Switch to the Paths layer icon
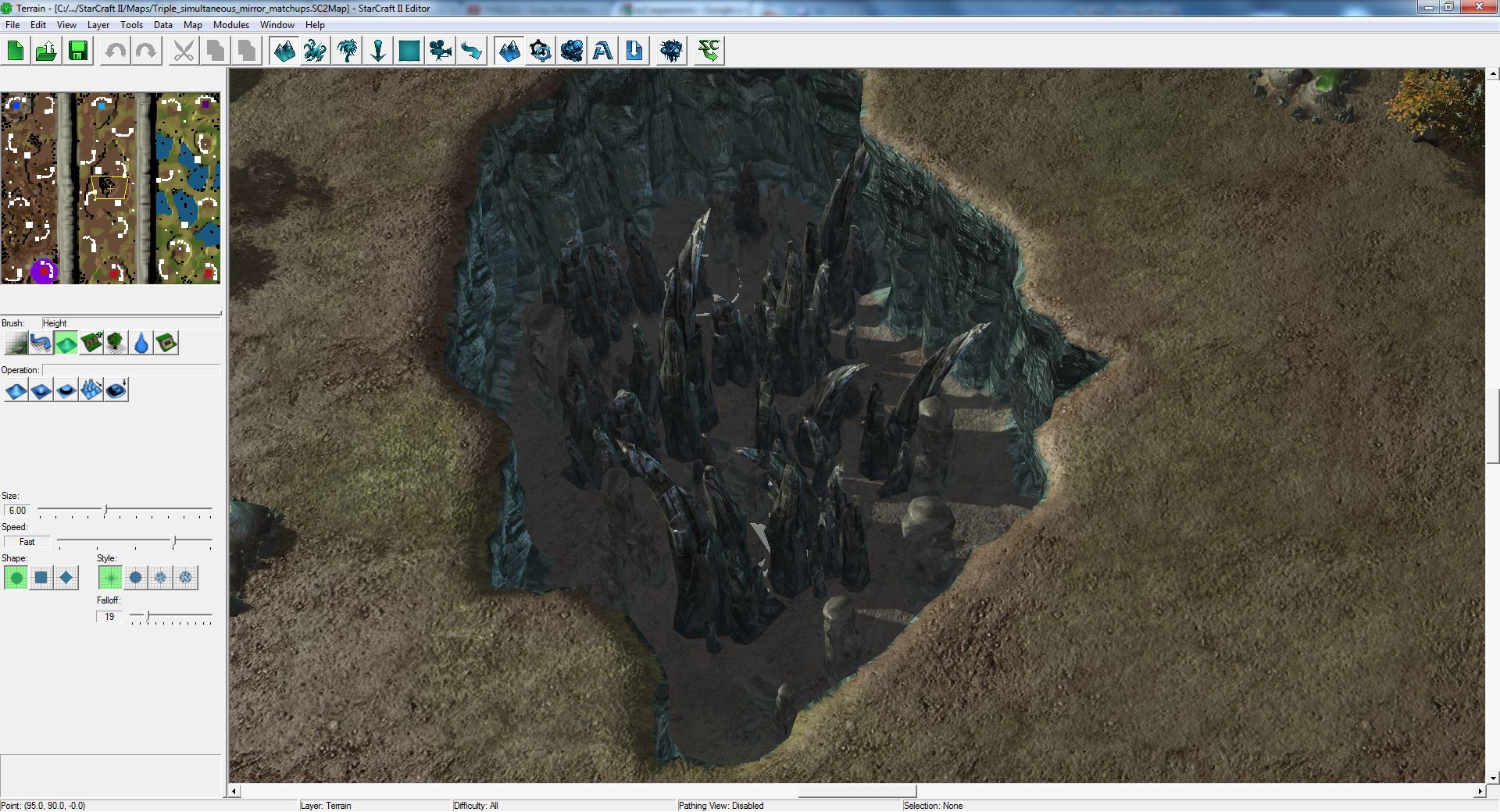Viewport: 1500px width, 812px height. coord(472,52)
